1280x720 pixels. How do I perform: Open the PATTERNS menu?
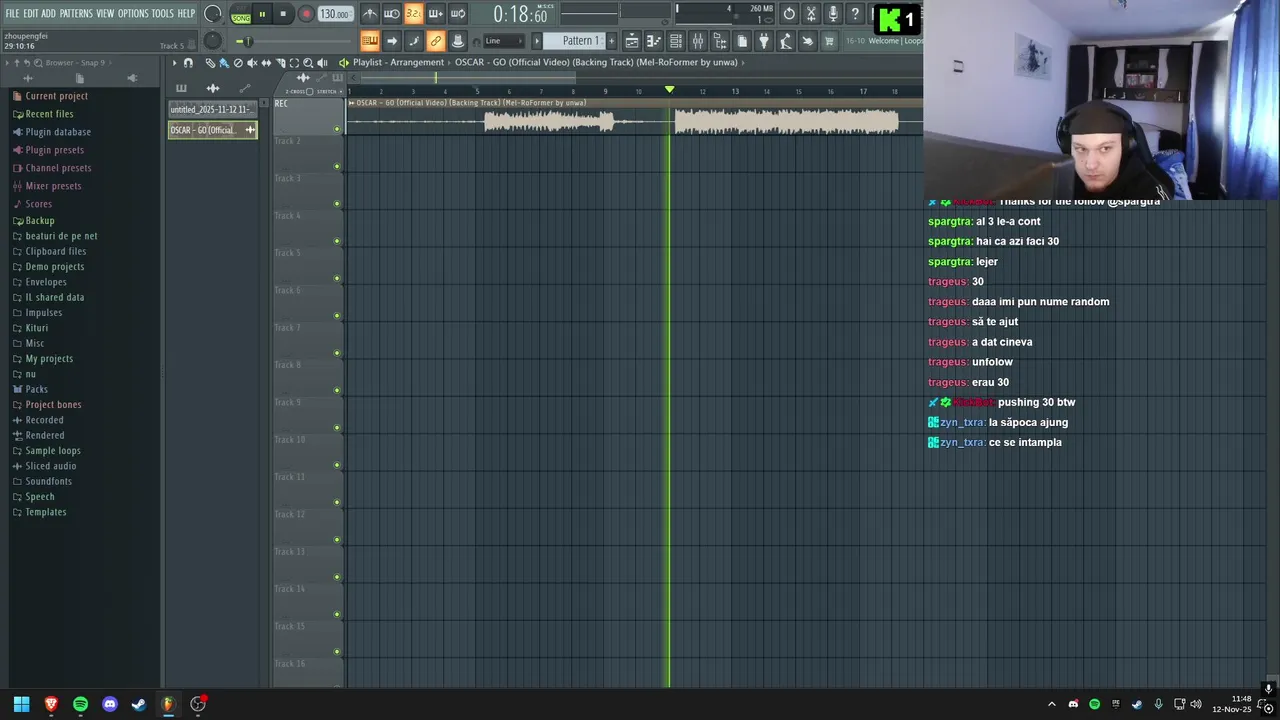coord(76,14)
